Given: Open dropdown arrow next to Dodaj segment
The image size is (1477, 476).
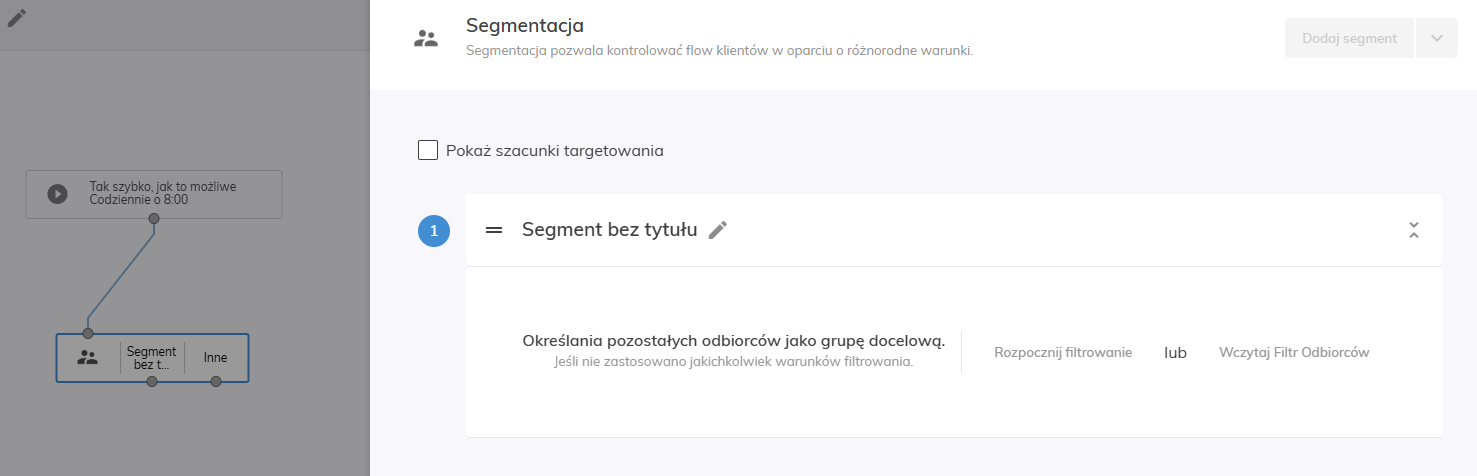Looking at the screenshot, I should tap(1437, 39).
